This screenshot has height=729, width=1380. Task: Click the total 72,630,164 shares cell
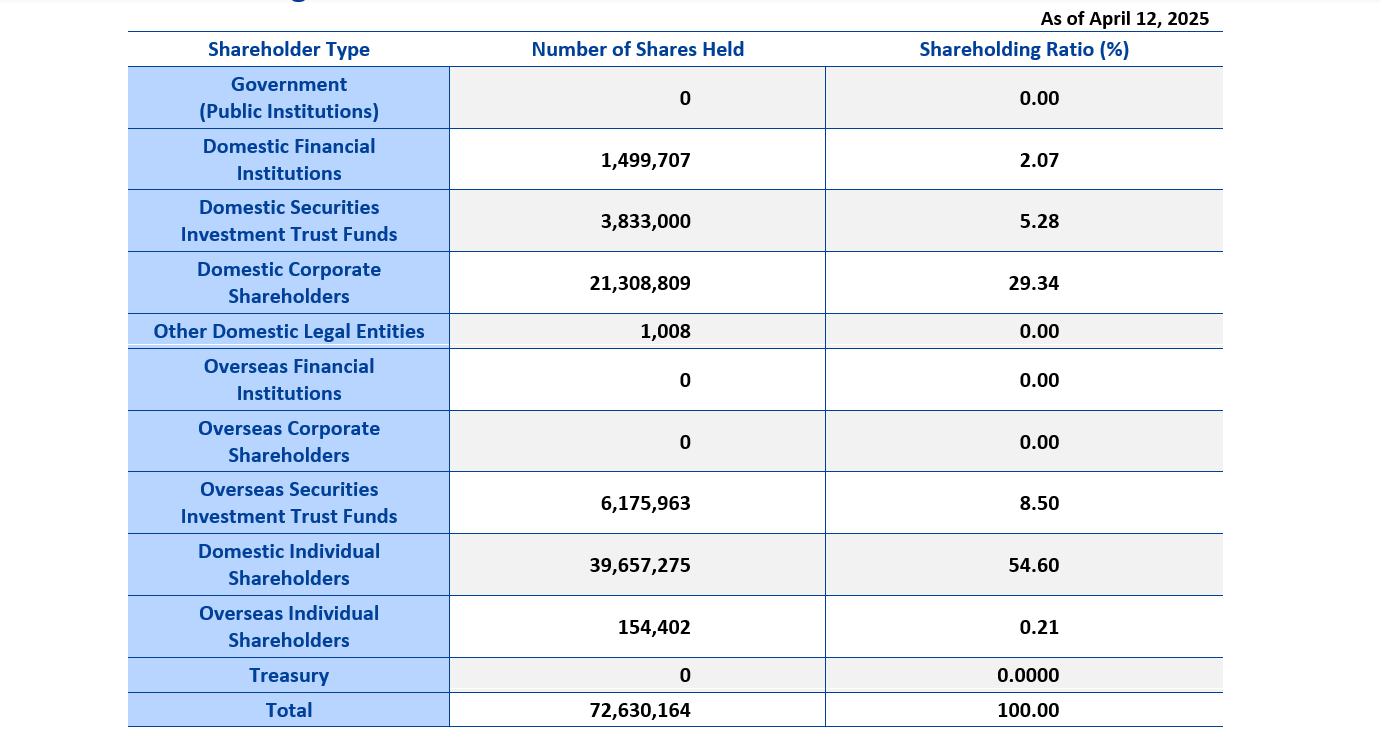(x=640, y=710)
